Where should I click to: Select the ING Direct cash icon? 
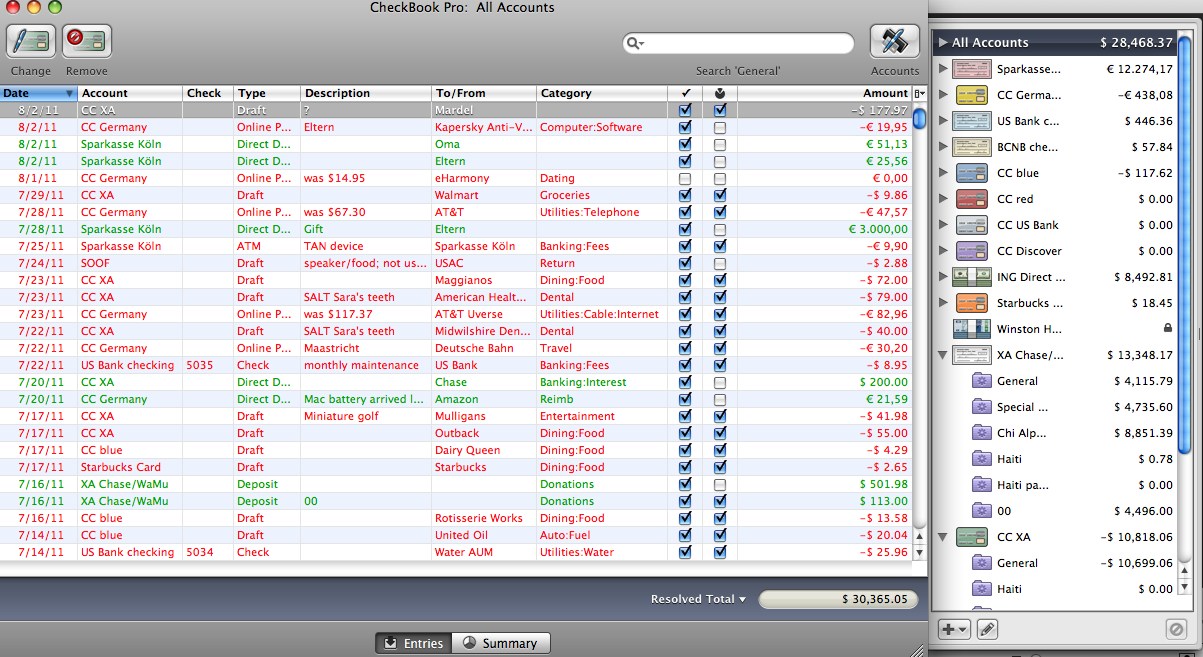pyautogui.click(x=971, y=277)
